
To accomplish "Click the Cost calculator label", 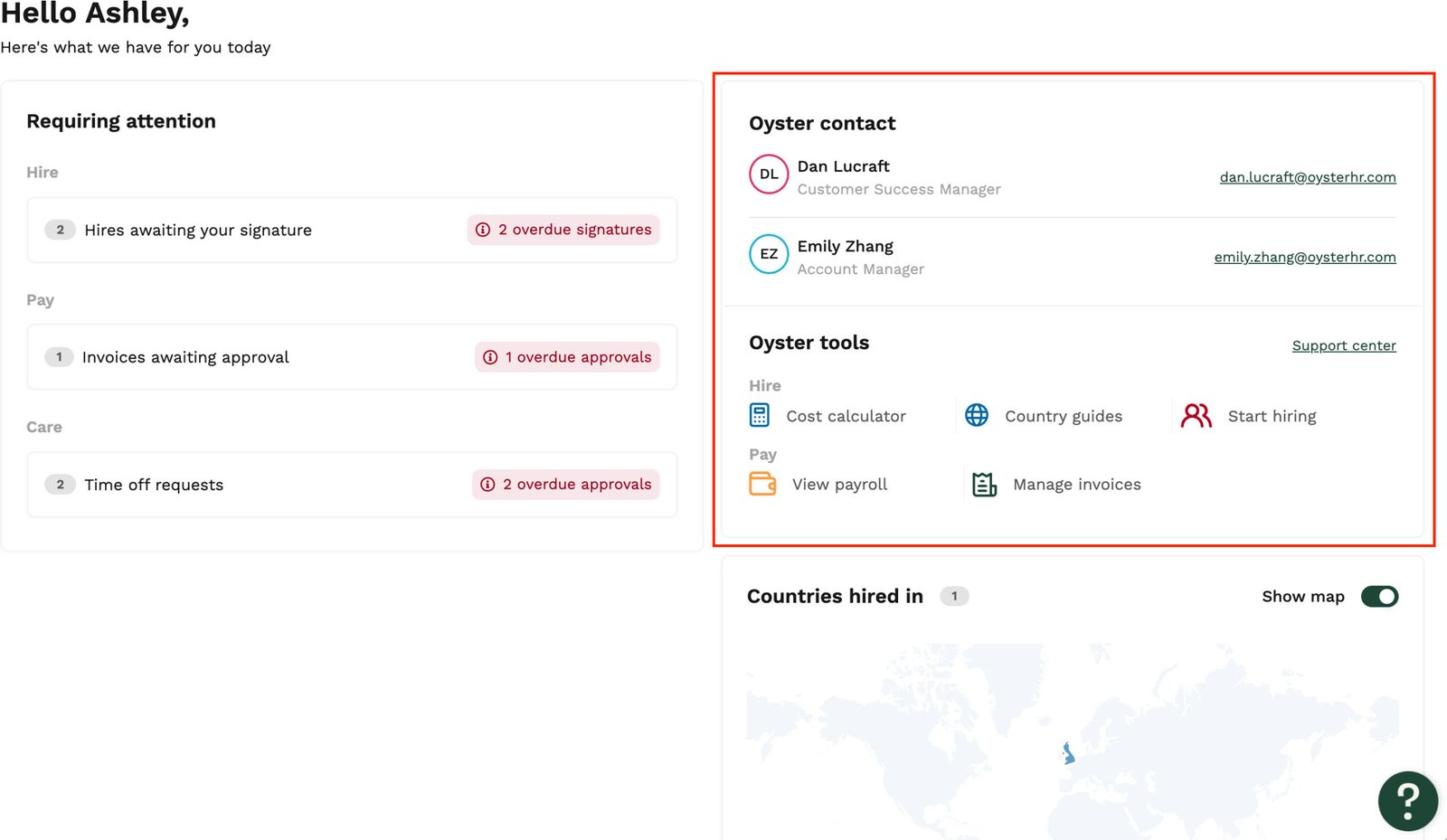I will (846, 416).
